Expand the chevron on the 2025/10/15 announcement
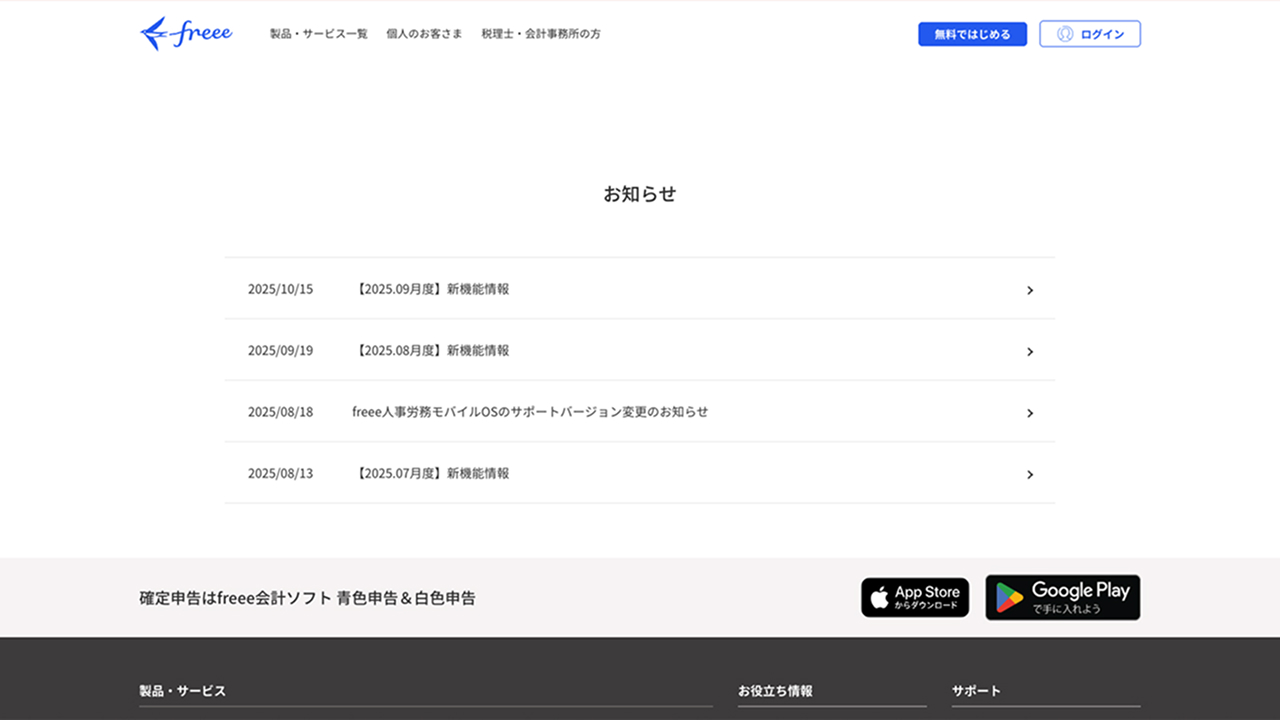 pyautogui.click(x=1030, y=290)
